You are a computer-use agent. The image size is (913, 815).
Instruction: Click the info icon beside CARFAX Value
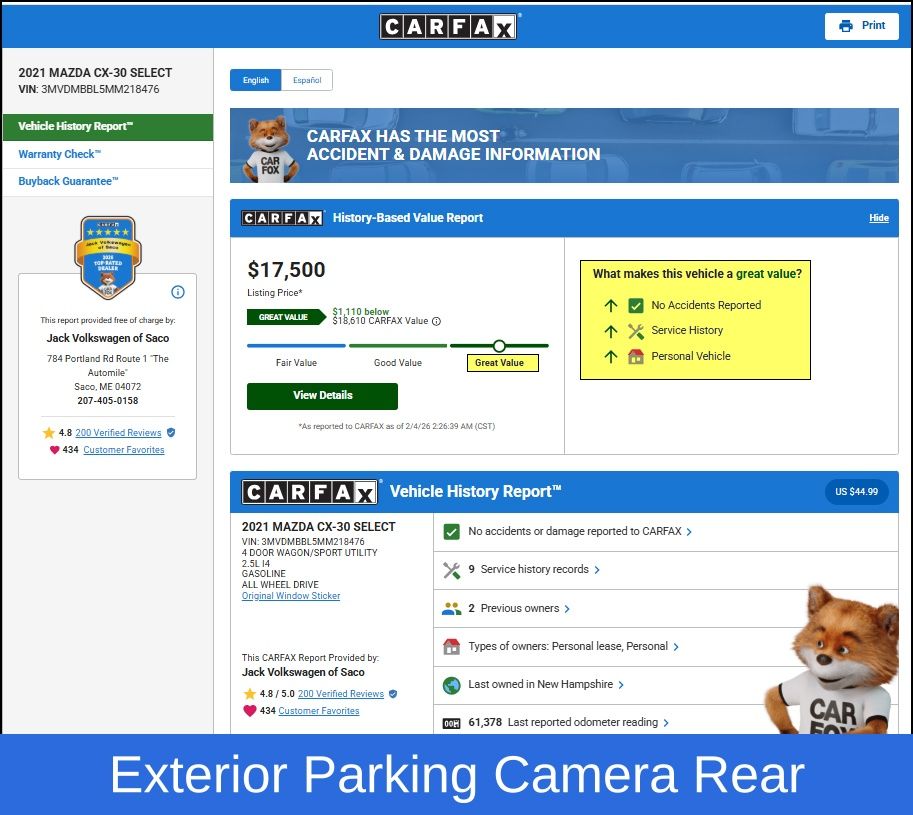[436, 322]
